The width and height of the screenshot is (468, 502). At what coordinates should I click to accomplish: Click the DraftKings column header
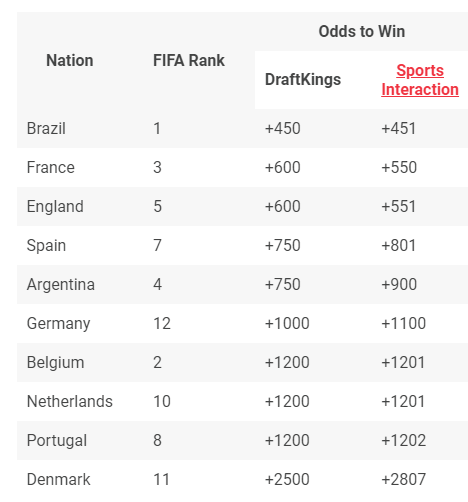tap(303, 80)
